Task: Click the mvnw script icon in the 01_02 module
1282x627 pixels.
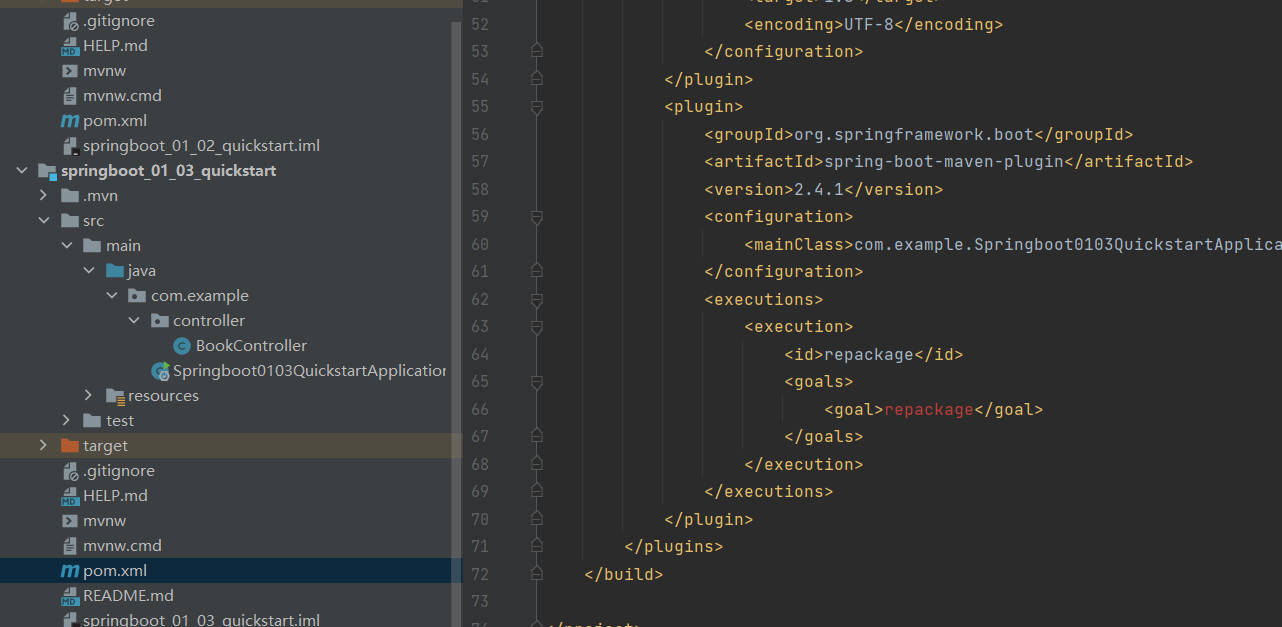Action: [x=70, y=71]
